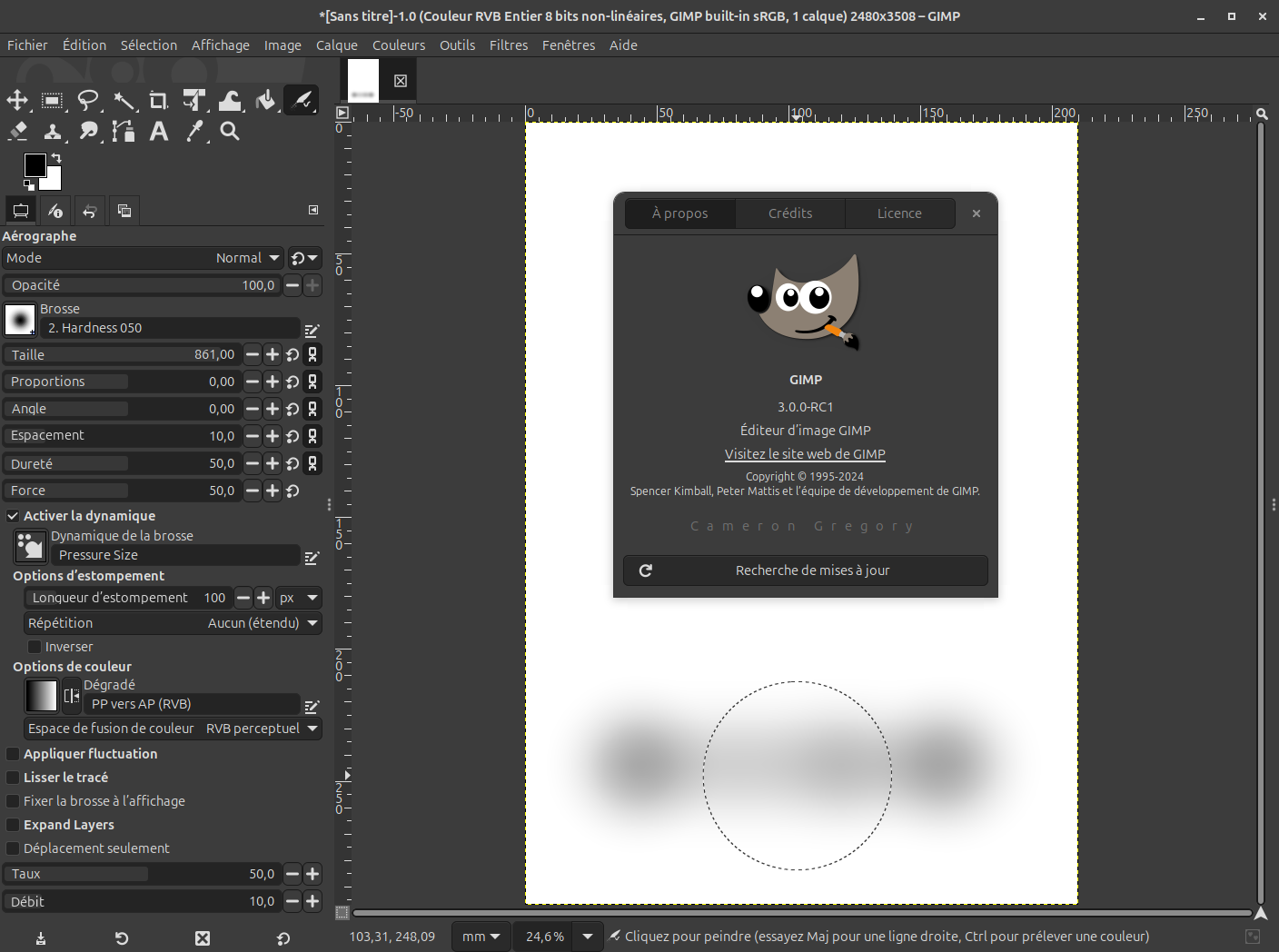Select the Color Picker tool
The image size is (1279, 952).
(x=194, y=132)
